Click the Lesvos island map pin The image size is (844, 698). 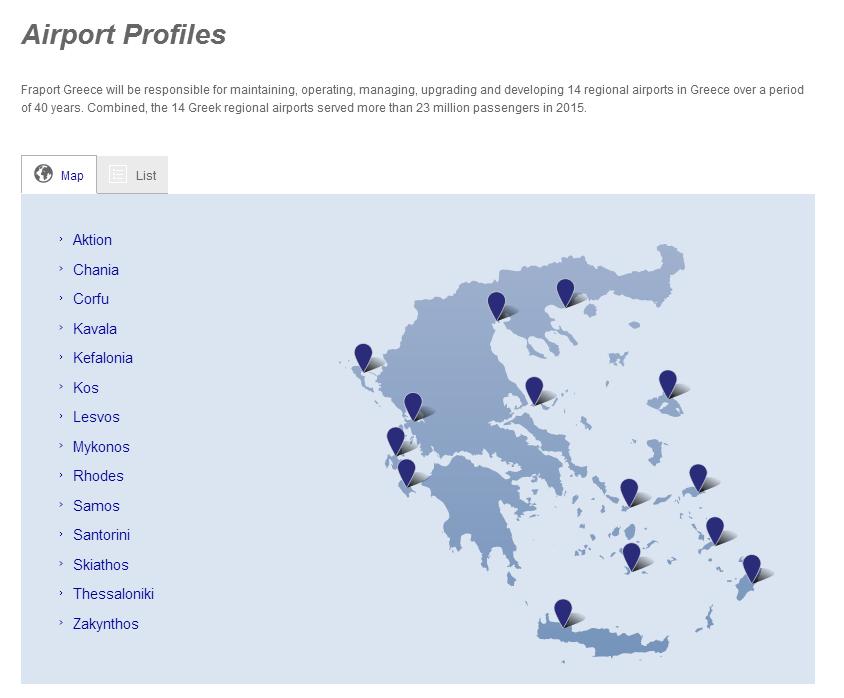coord(667,383)
